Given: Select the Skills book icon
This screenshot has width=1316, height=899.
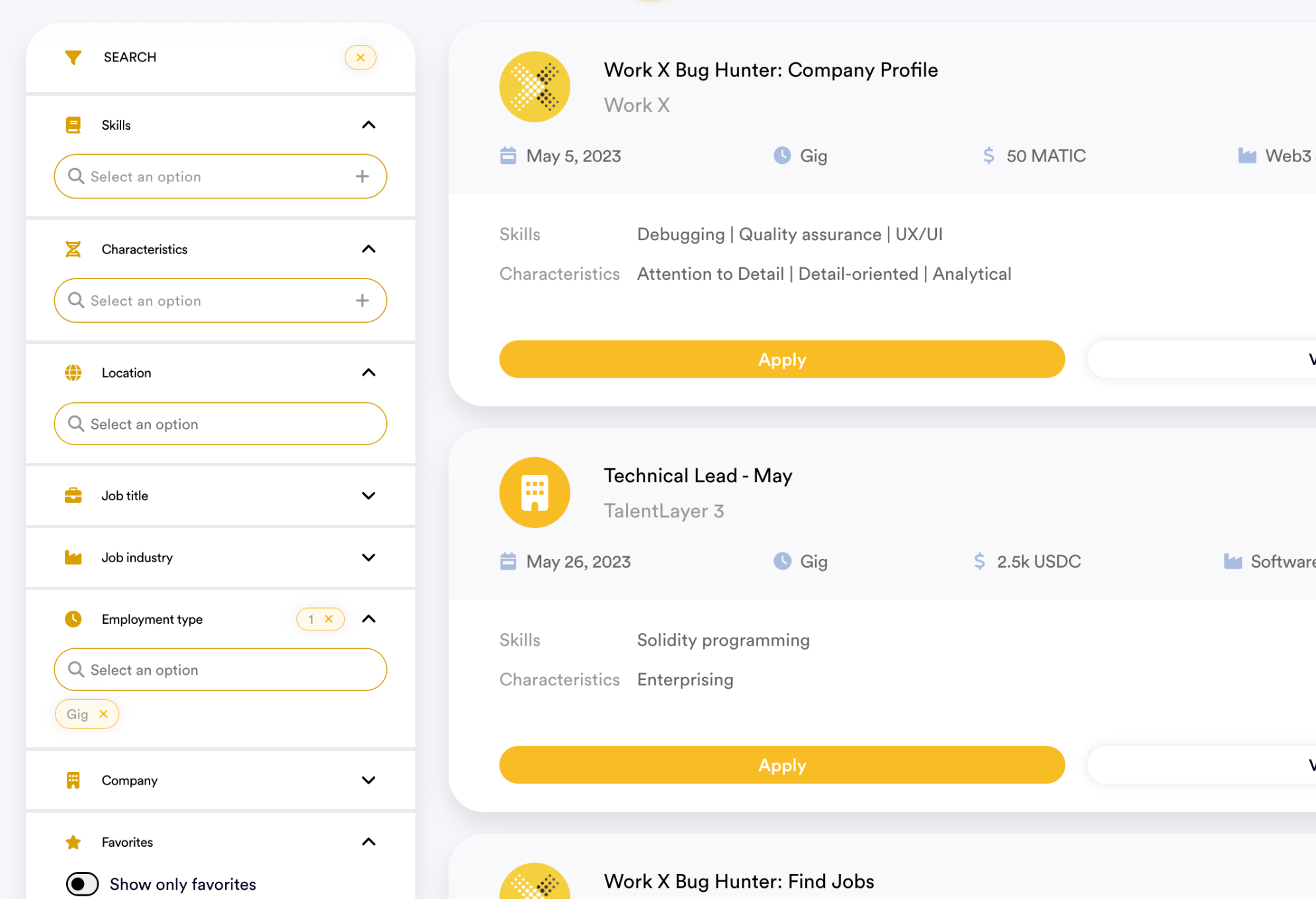Looking at the screenshot, I should (73, 124).
